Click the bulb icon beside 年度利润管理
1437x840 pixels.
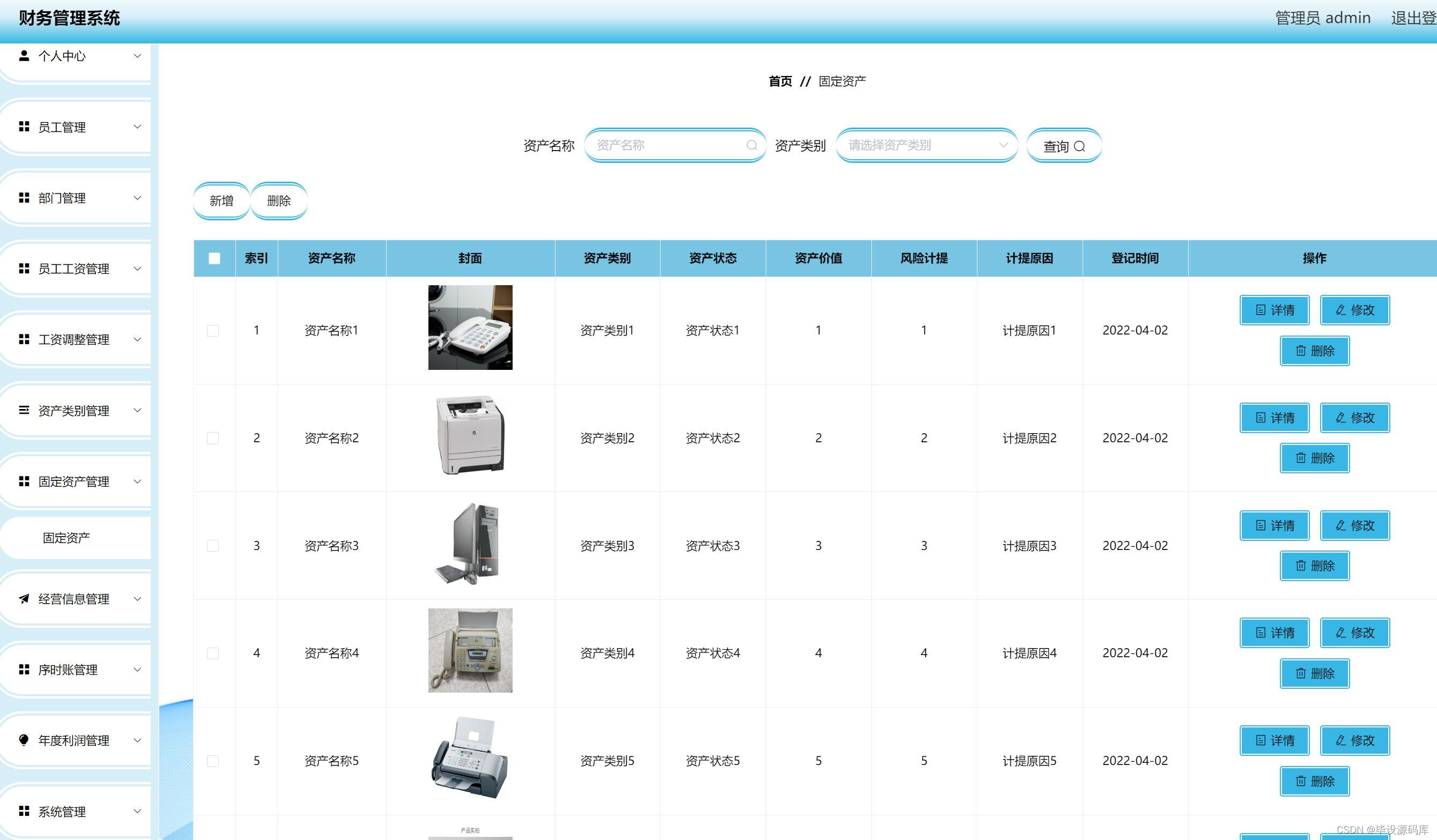(24, 740)
